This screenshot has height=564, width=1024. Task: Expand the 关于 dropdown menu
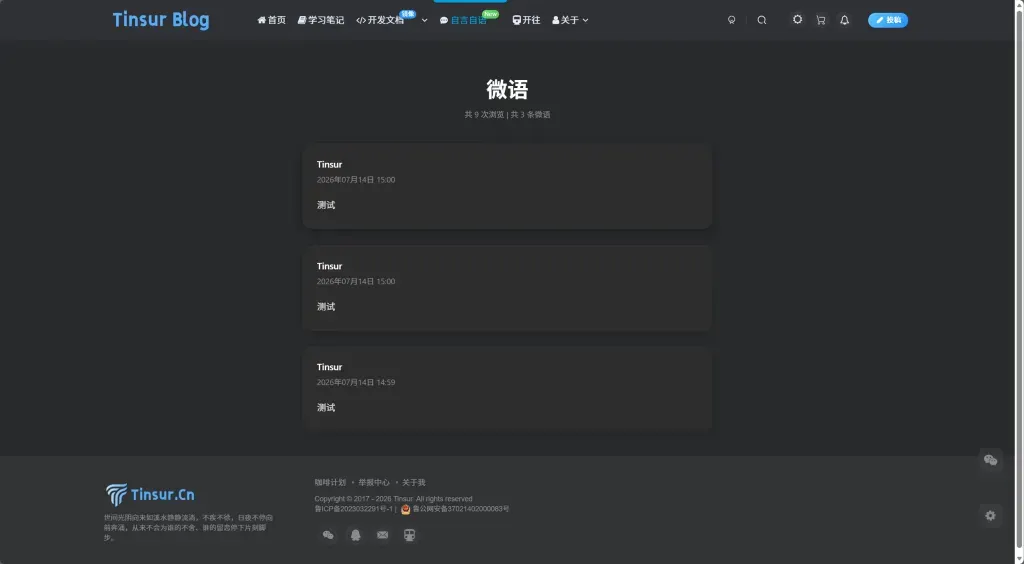coord(570,20)
